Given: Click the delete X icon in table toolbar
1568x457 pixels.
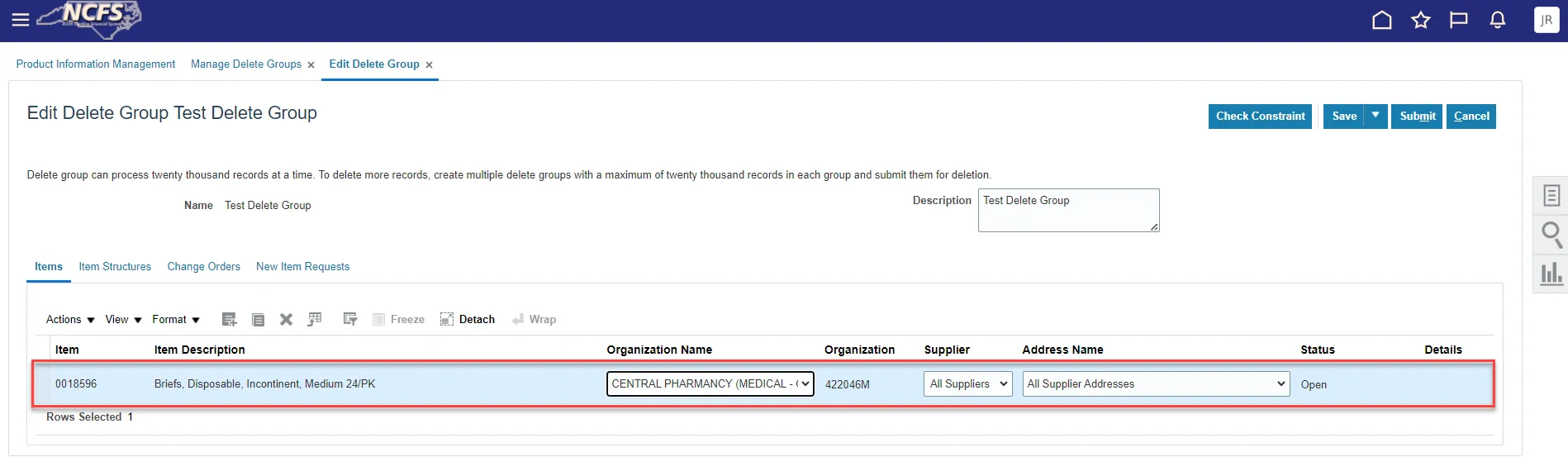Looking at the screenshot, I should pyautogui.click(x=286, y=320).
